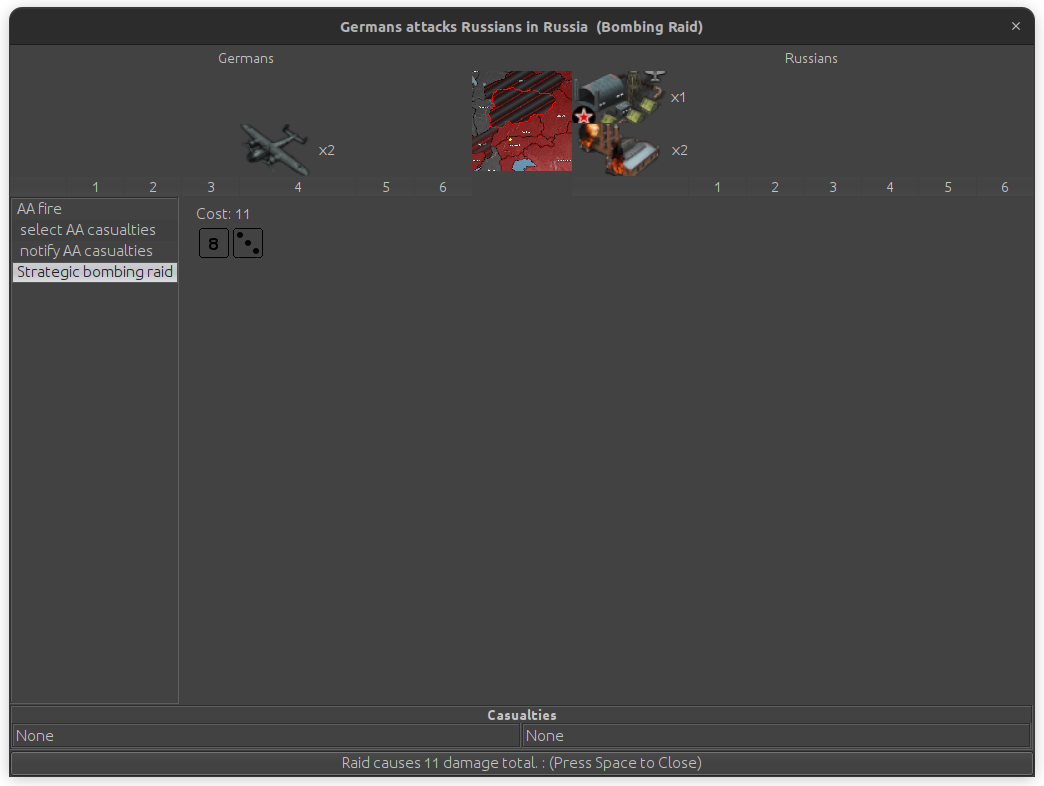Click the German casualties 'None' field
The width and height of the screenshot is (1044, 786).
266,736
